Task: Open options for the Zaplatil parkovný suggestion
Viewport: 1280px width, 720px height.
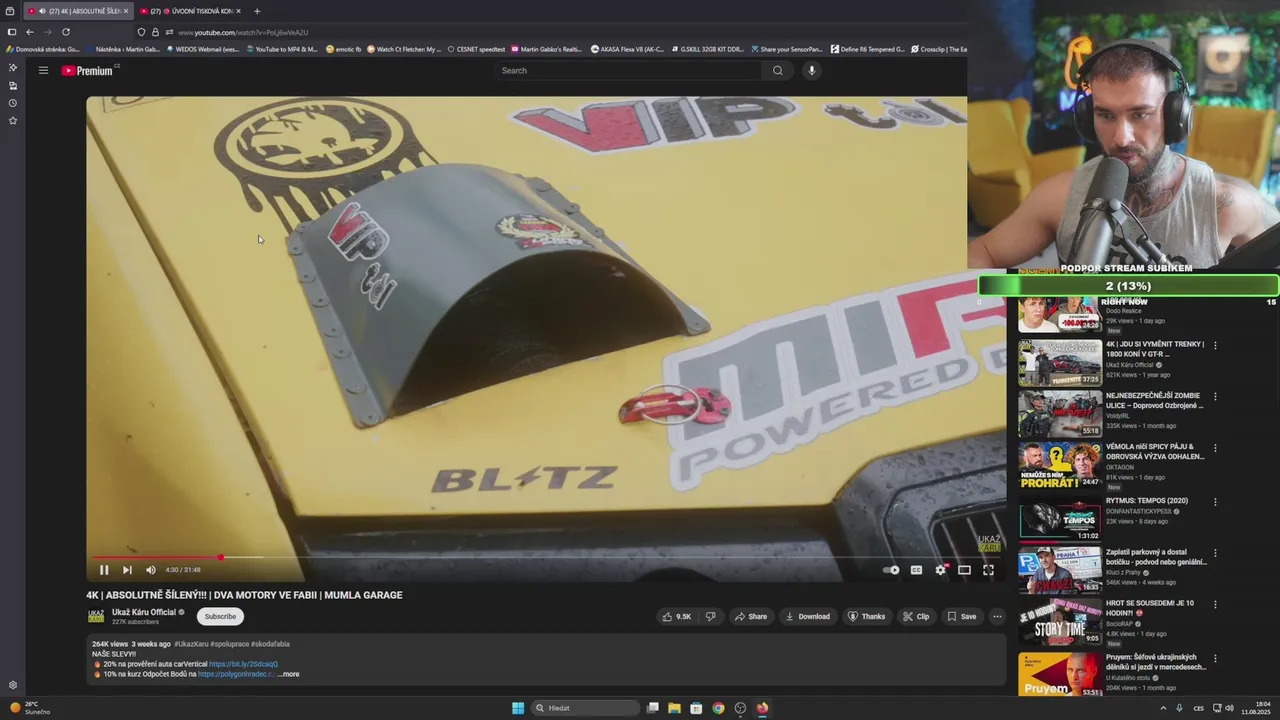Action: [1215, 552]
